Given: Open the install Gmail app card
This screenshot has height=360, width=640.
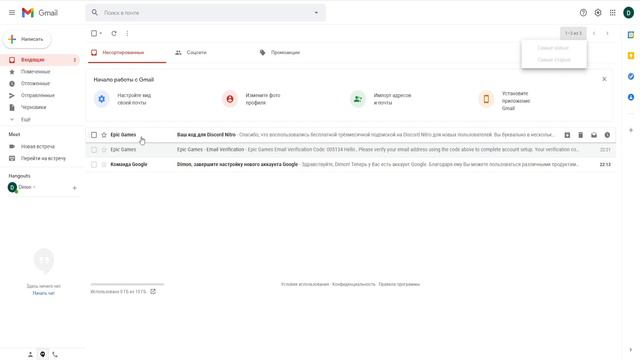Looking at the screenshot, I should pos(505,100).
